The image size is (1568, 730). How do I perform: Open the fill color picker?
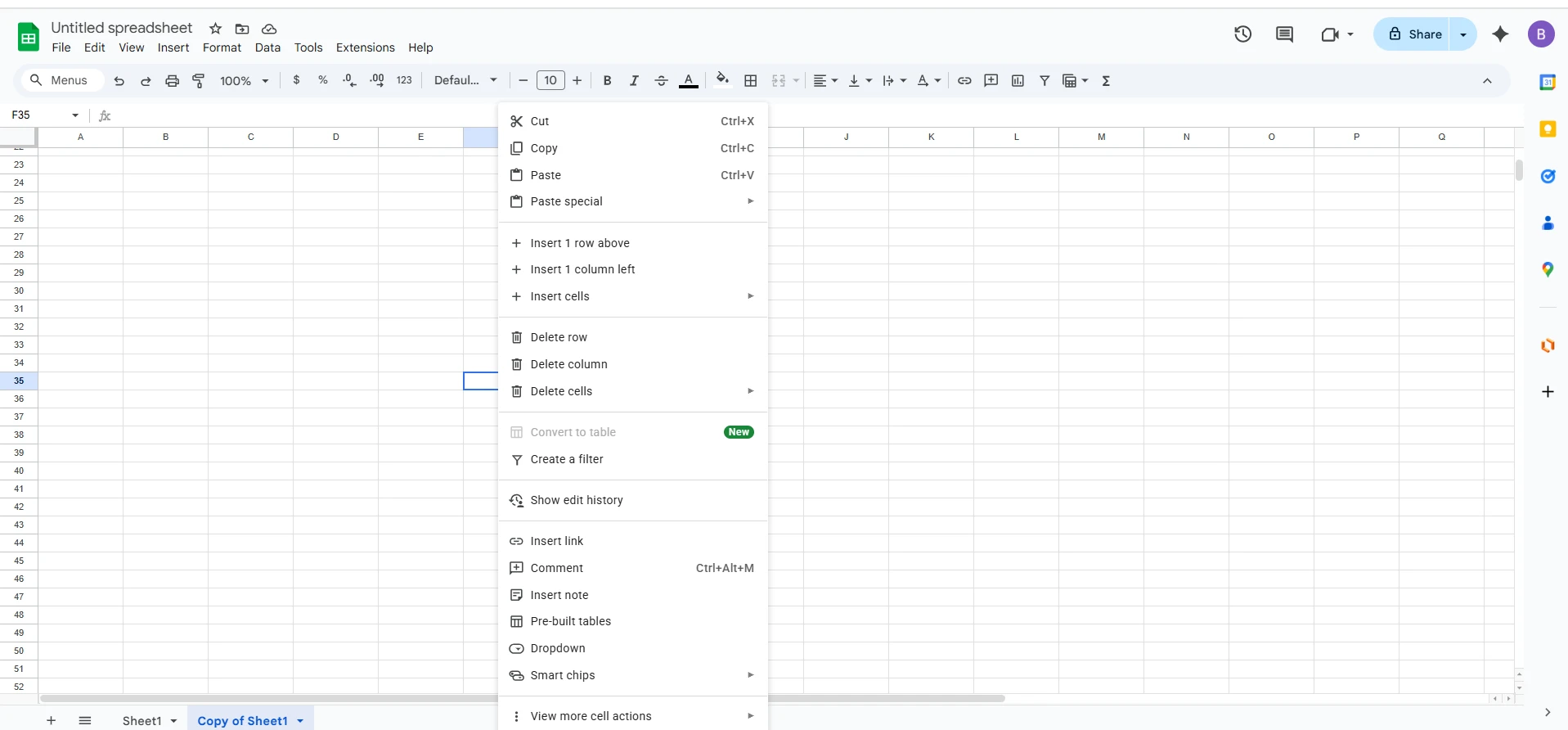(x=722, y=80)
